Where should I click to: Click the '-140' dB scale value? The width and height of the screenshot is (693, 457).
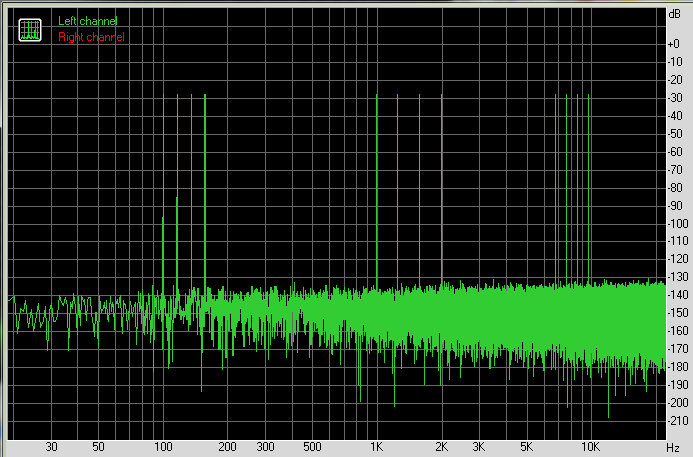coord(678,295)
